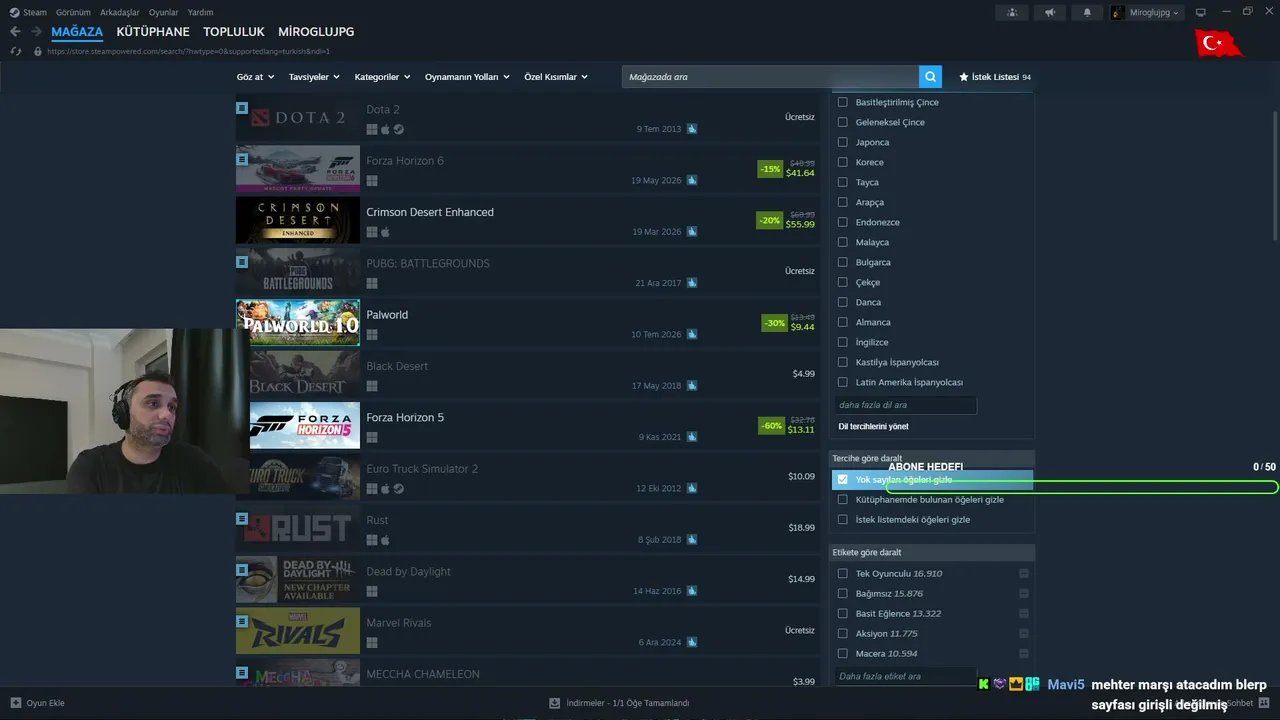Open the Steam menu

(x=28, y=12)
